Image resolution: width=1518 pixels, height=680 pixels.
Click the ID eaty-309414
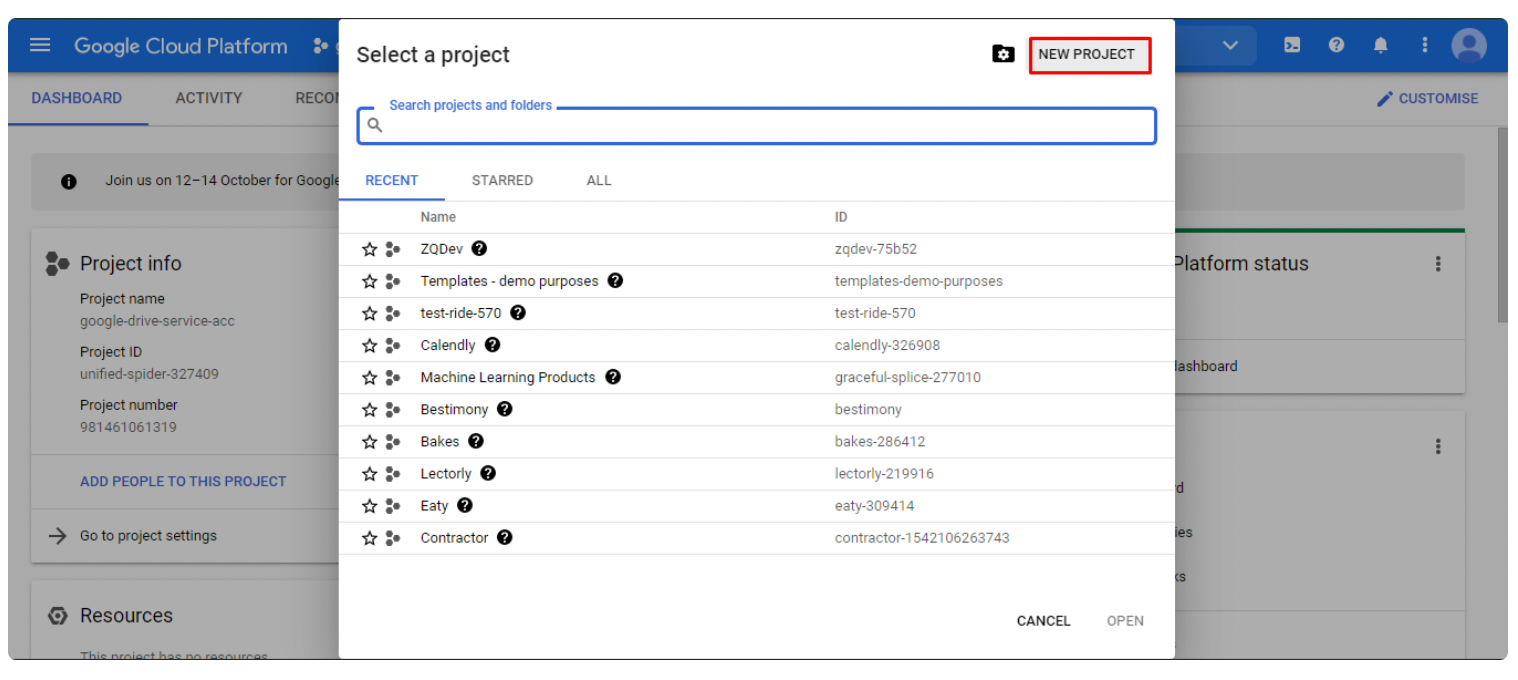coord(874,506)
